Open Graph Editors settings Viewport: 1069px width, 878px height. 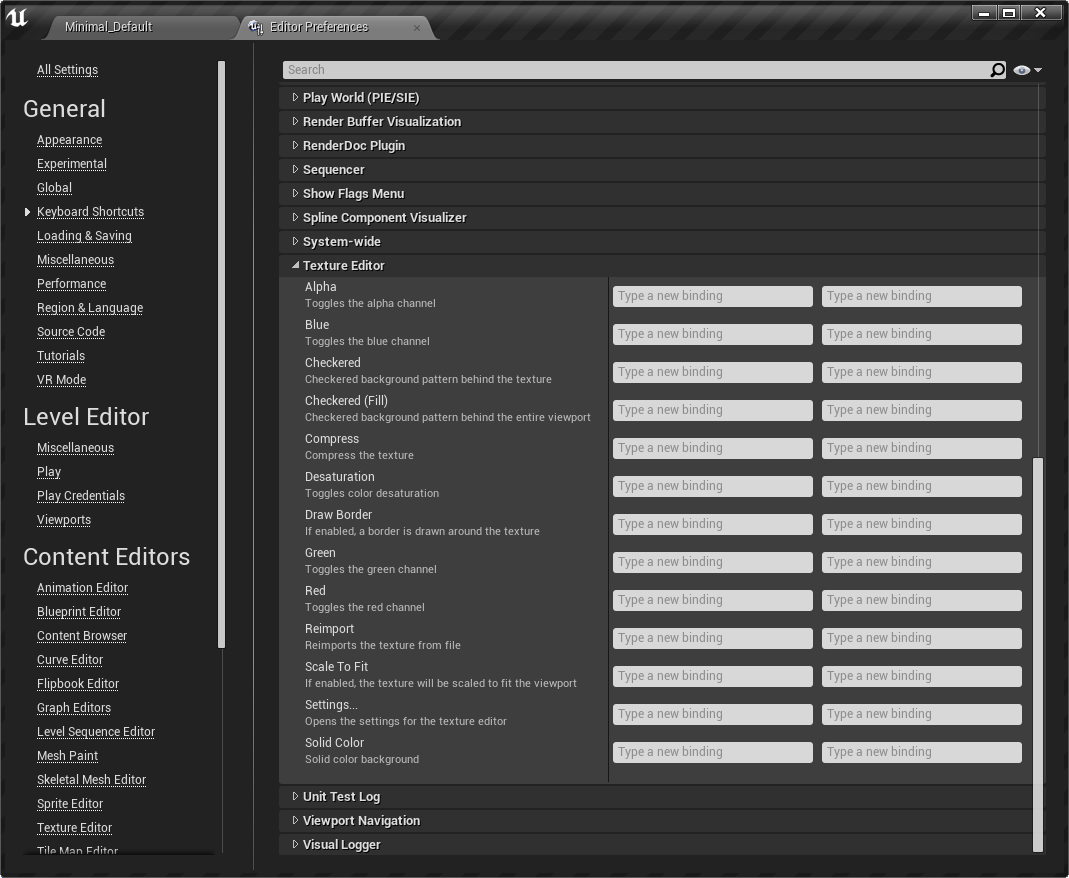pos(74,708)
